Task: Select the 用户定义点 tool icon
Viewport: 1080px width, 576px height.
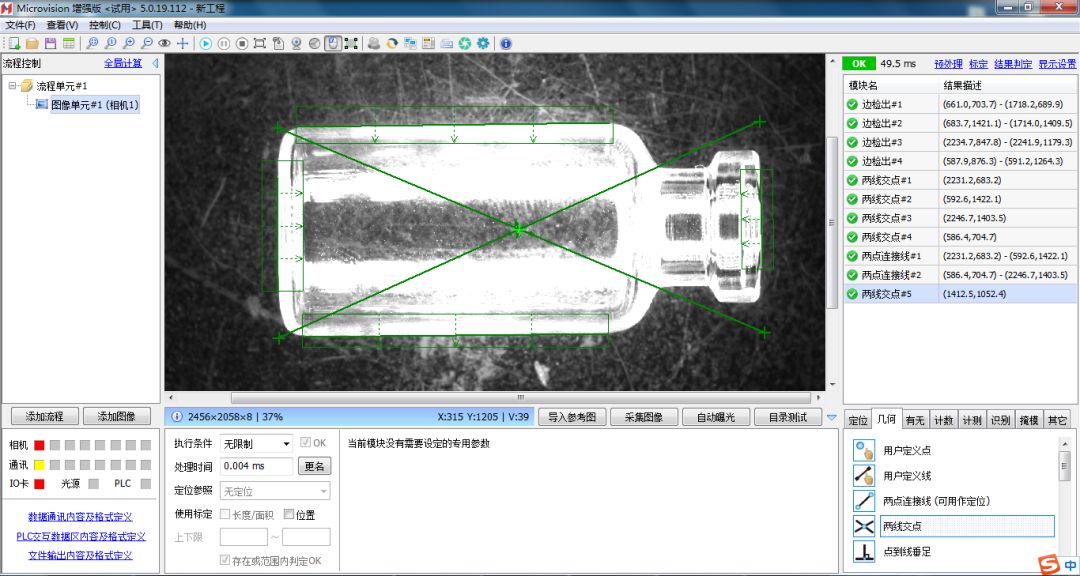Action: 864,451
